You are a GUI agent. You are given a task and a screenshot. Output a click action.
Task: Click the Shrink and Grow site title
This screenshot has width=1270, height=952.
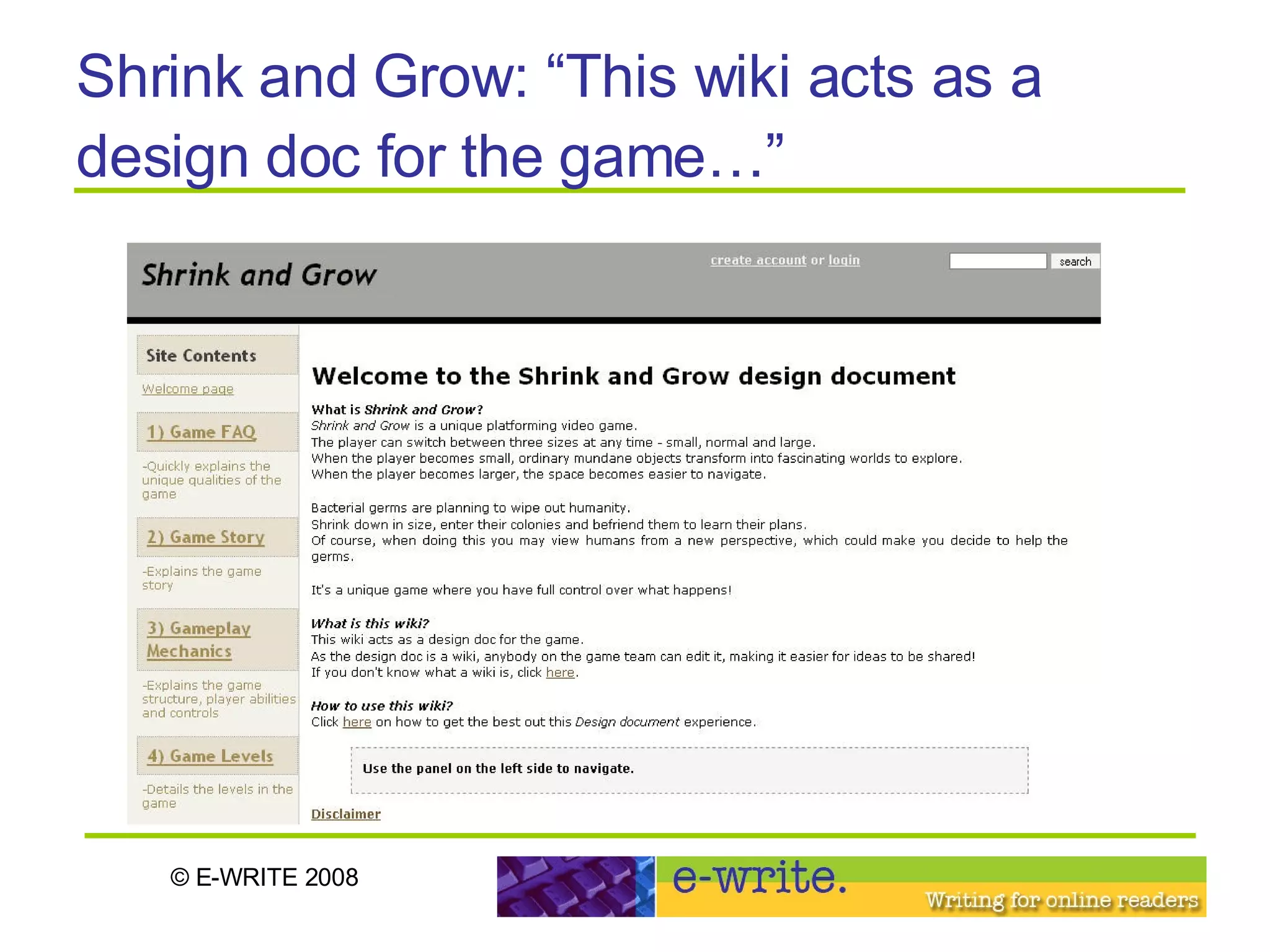(259, 275)
